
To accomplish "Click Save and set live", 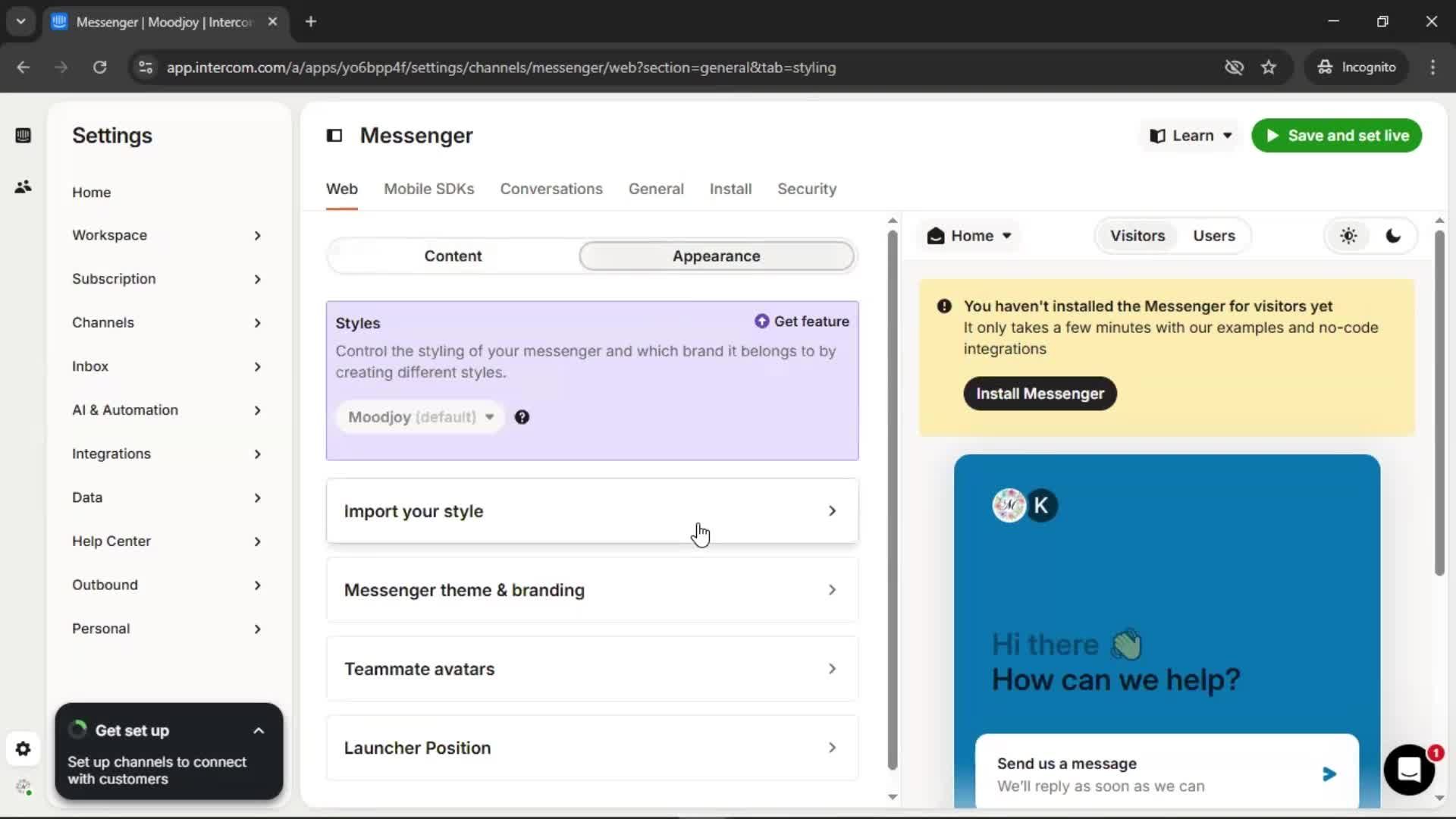I will [1336, 136].
